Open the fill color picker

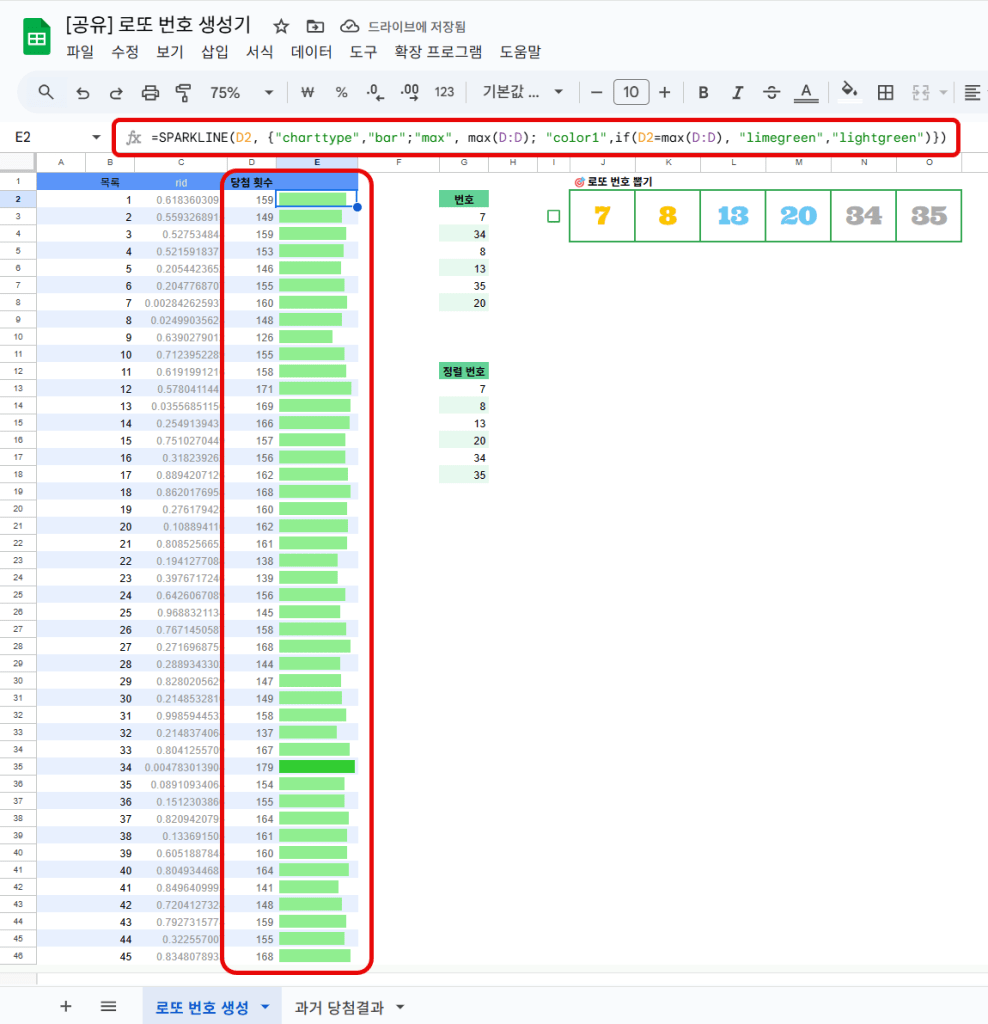point(849,93)
